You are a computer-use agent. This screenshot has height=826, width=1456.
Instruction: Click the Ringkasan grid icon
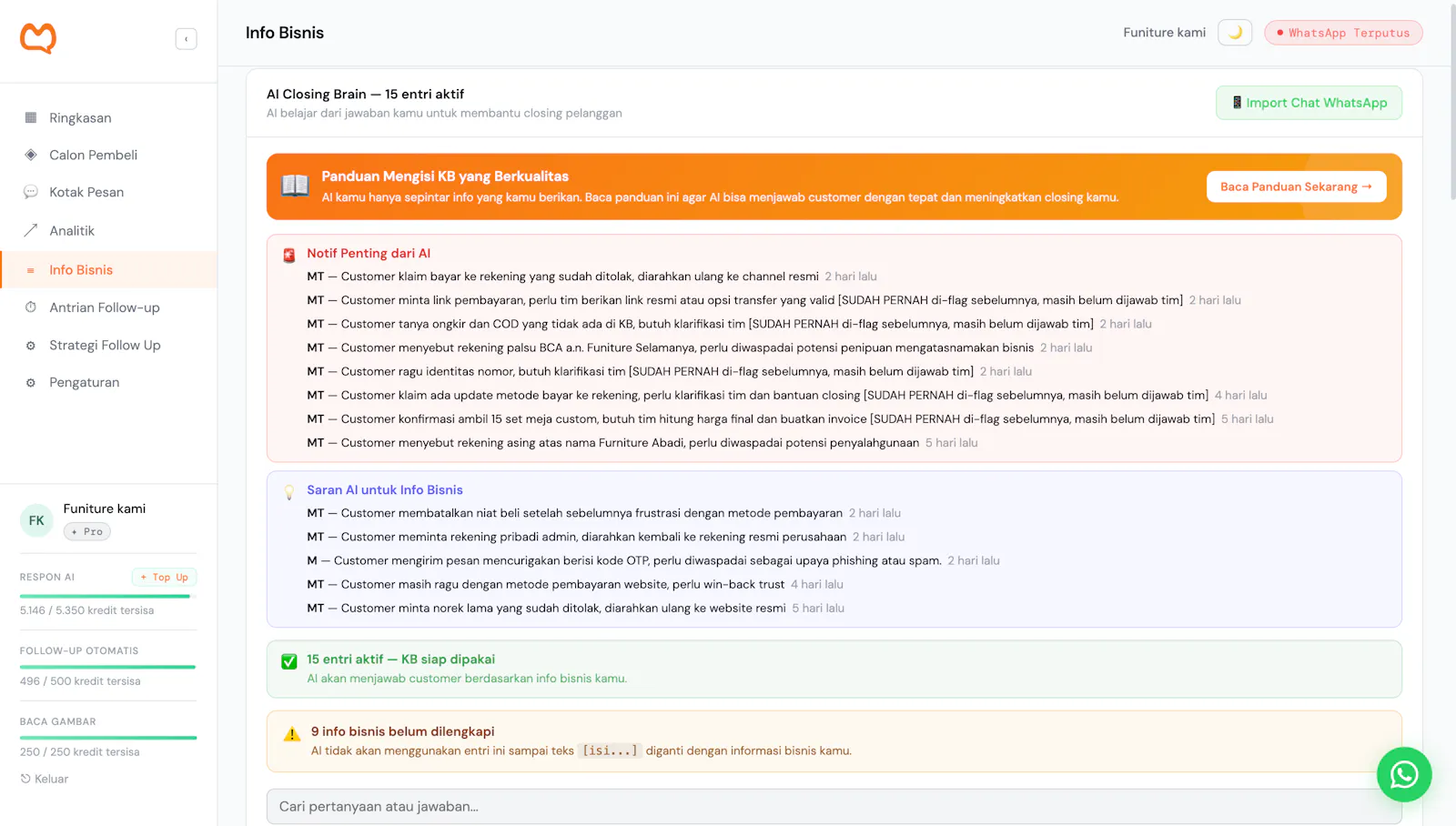(31, 118)
